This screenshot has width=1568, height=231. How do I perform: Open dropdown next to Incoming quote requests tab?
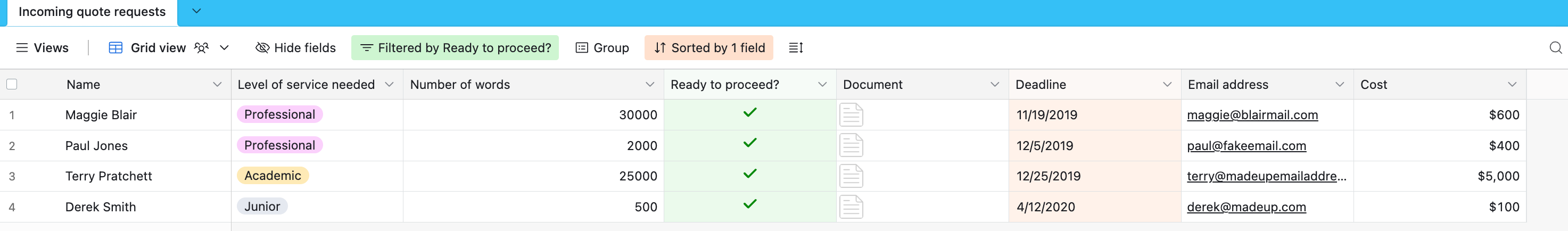196,11
